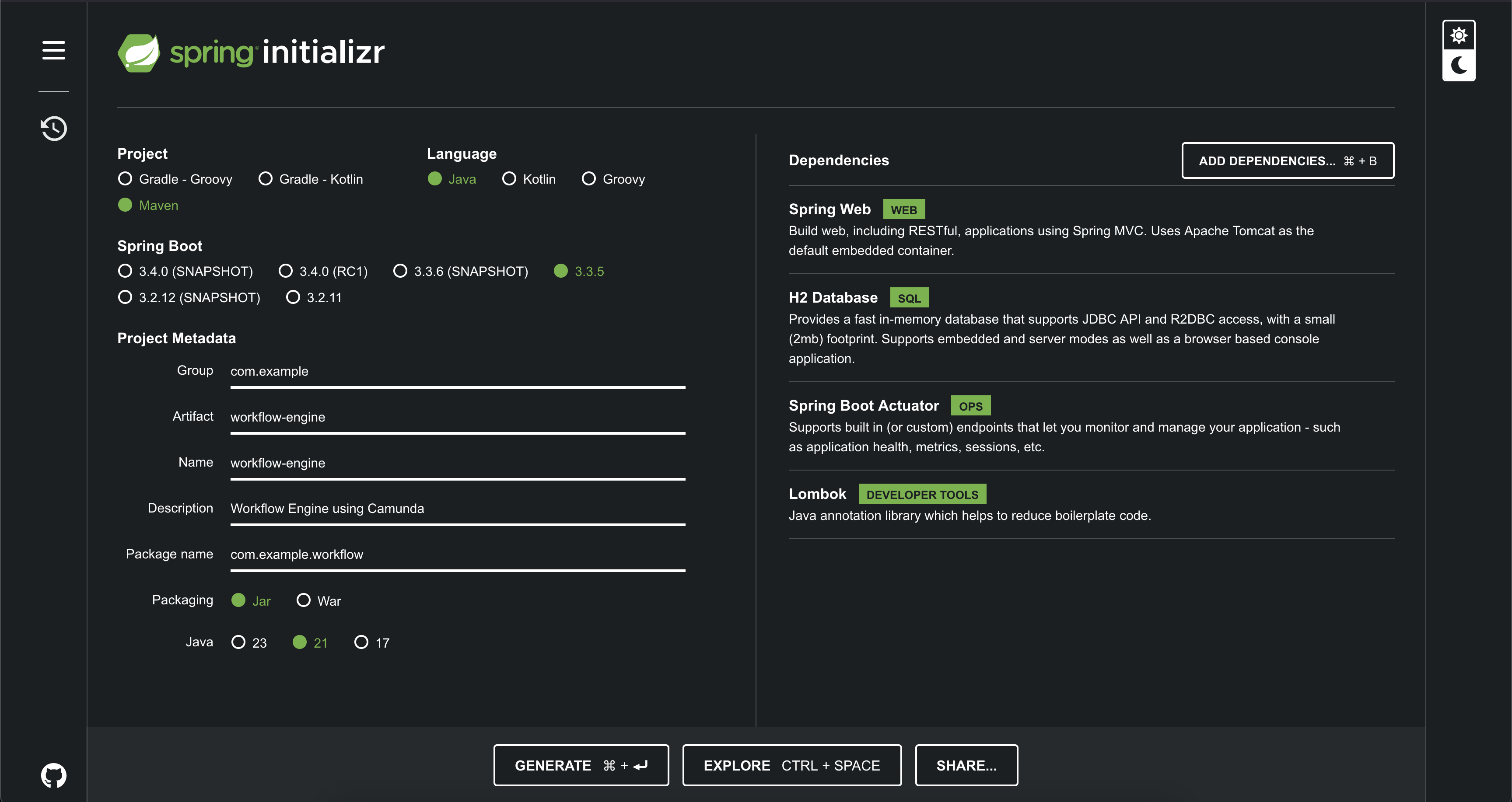This screenshot has height=802, width=1512.
Task: Click the Spring leaf logo
Action: coord(139,53)
